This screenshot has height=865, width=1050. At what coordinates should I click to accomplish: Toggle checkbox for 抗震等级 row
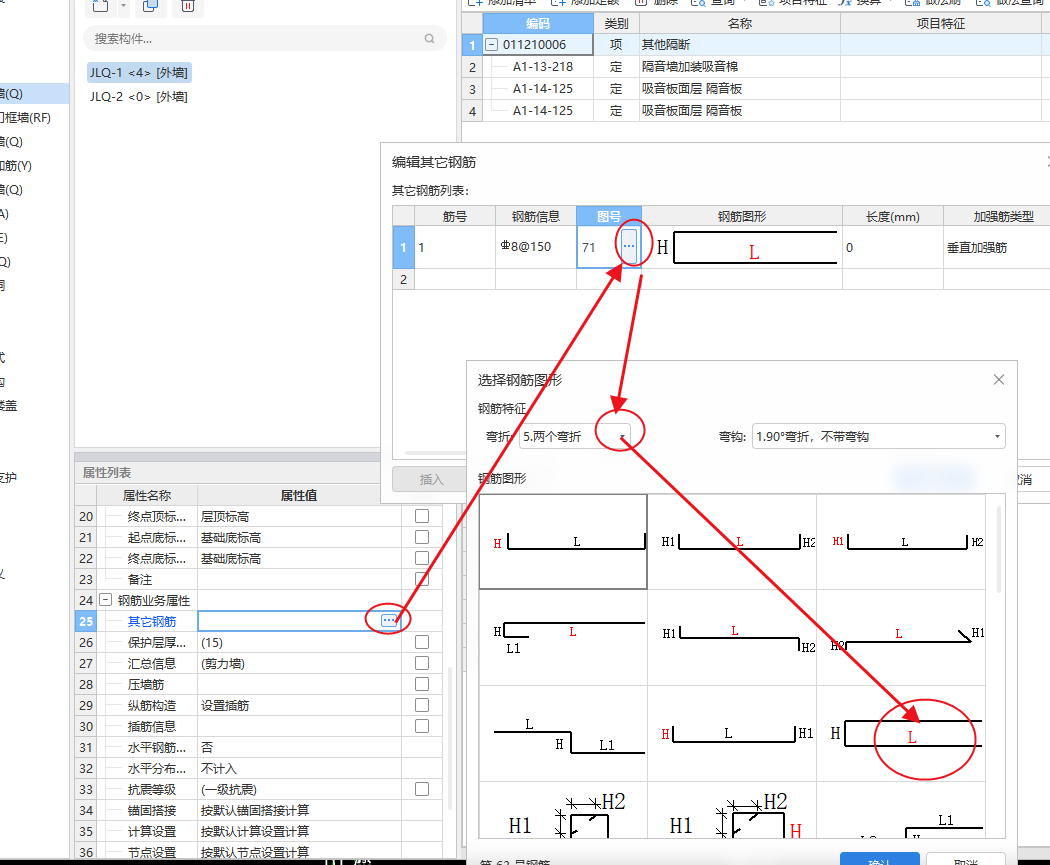click(x=422, y=789)
